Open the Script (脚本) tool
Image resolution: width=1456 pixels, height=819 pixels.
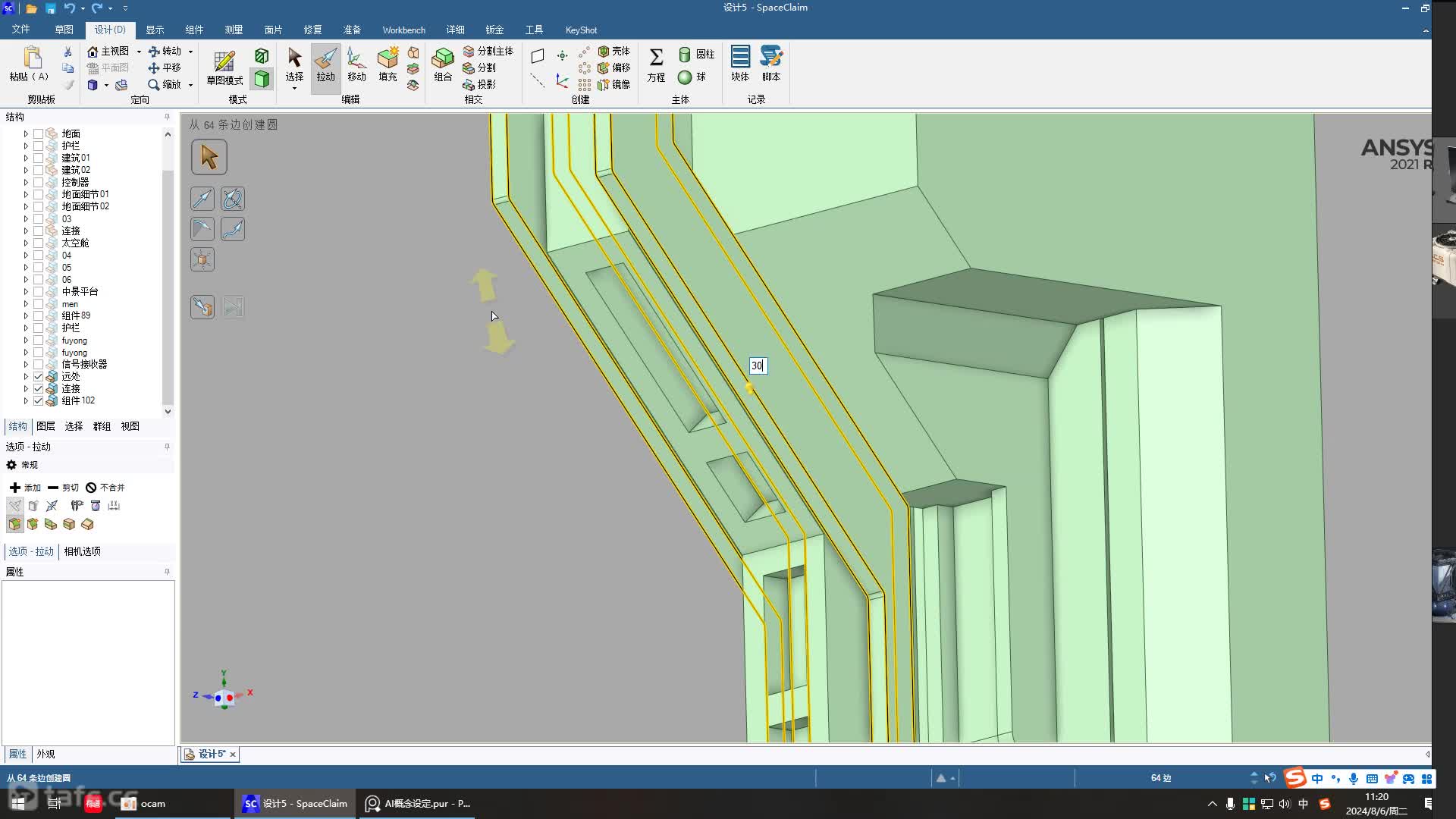pos(771,64)
